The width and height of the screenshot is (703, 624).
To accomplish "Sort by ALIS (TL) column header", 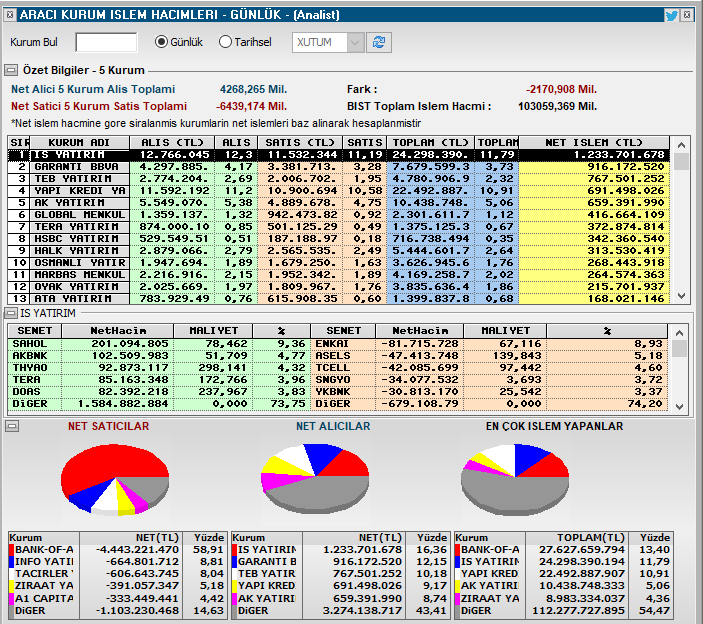I will [172, 143].
